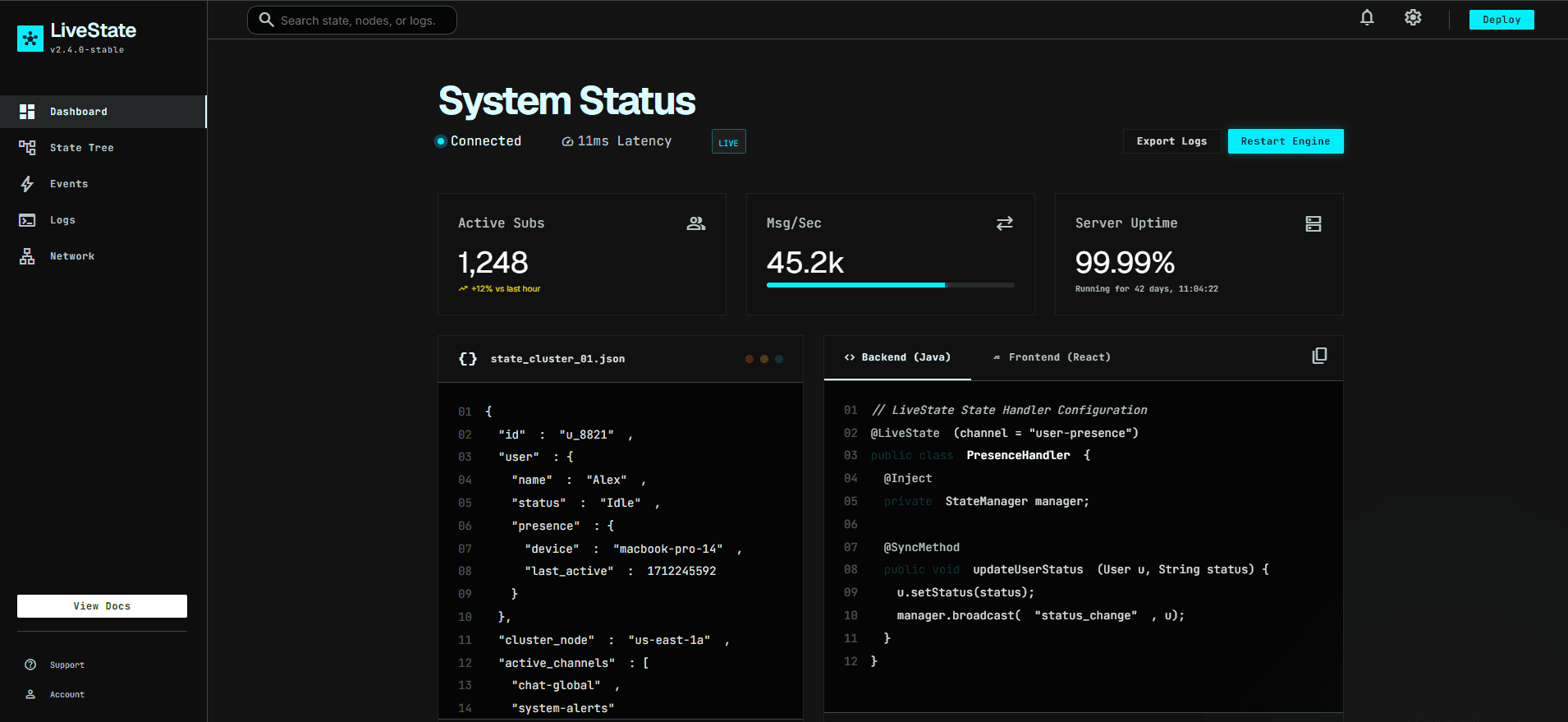Click the Msg/Sec swap arrows icon

pos(1005,223)
